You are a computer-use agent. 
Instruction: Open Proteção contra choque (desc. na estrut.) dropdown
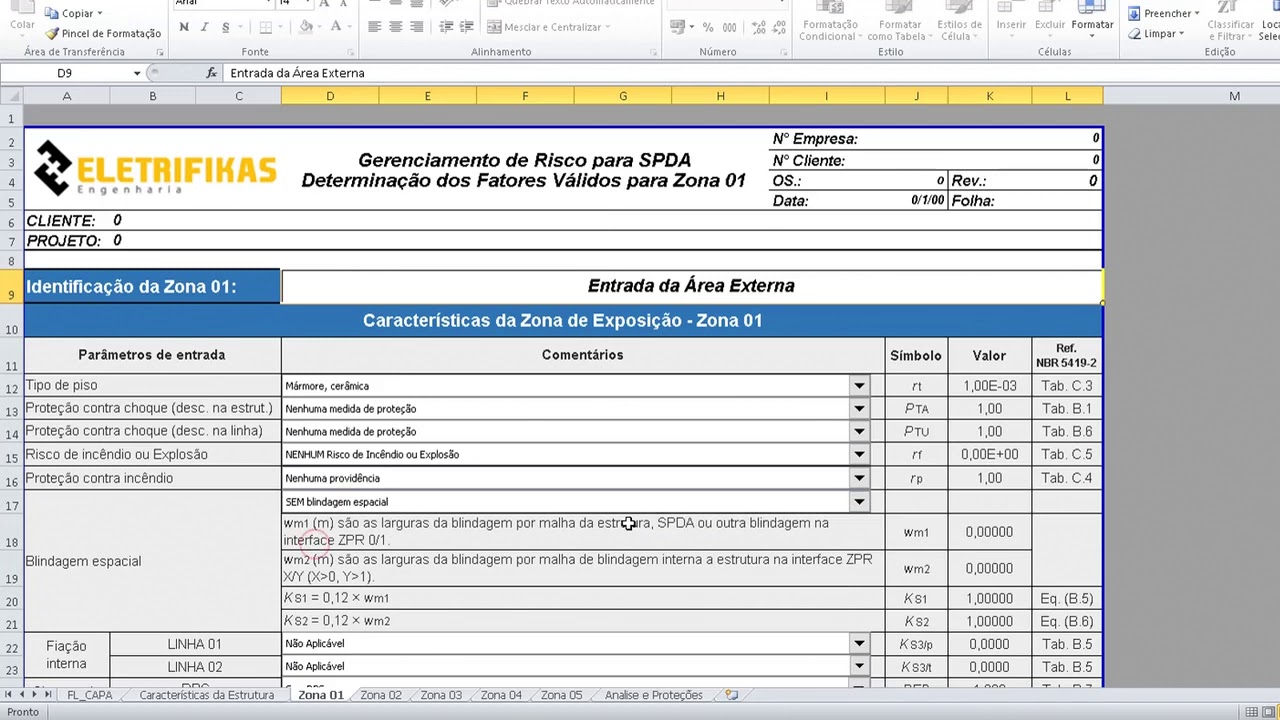pyautogui.click(x=859, y=409)
